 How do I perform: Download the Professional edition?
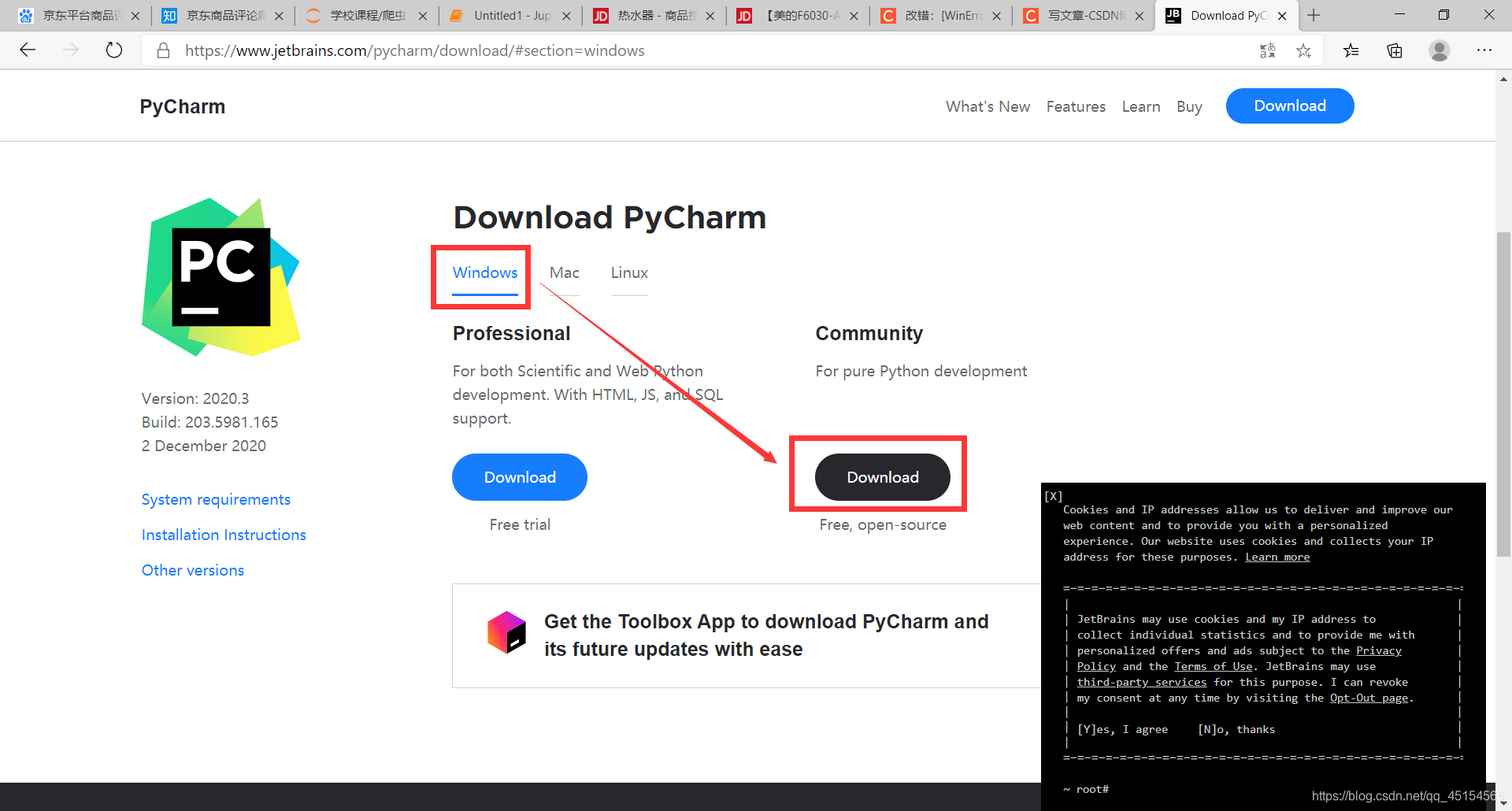point(520,477)
